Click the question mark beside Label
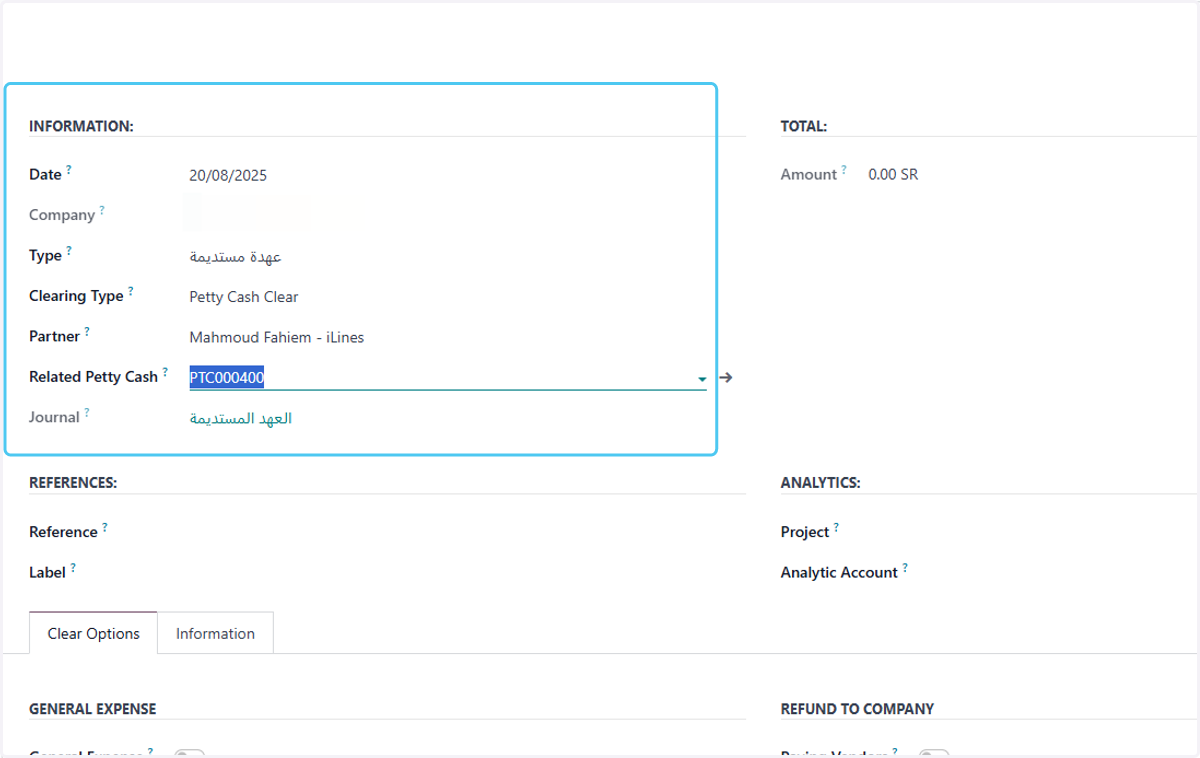 [73, 568]
